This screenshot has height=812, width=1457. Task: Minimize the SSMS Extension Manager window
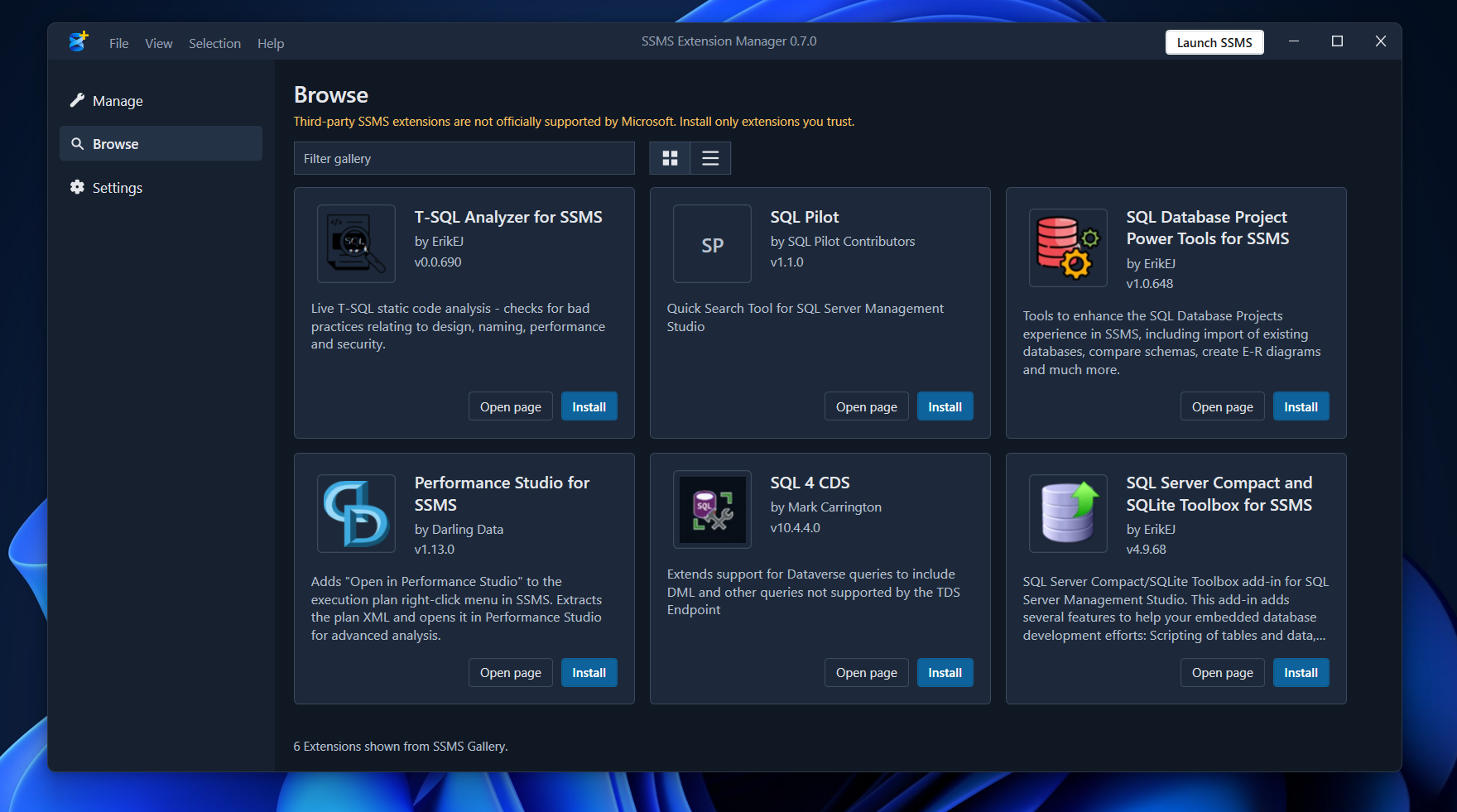1294,41
